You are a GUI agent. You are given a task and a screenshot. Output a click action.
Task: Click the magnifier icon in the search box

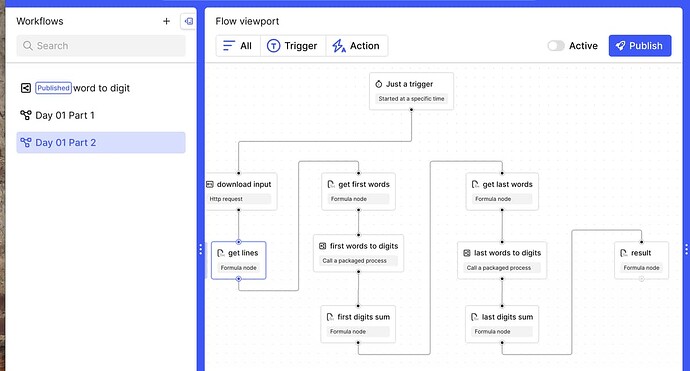28,46
